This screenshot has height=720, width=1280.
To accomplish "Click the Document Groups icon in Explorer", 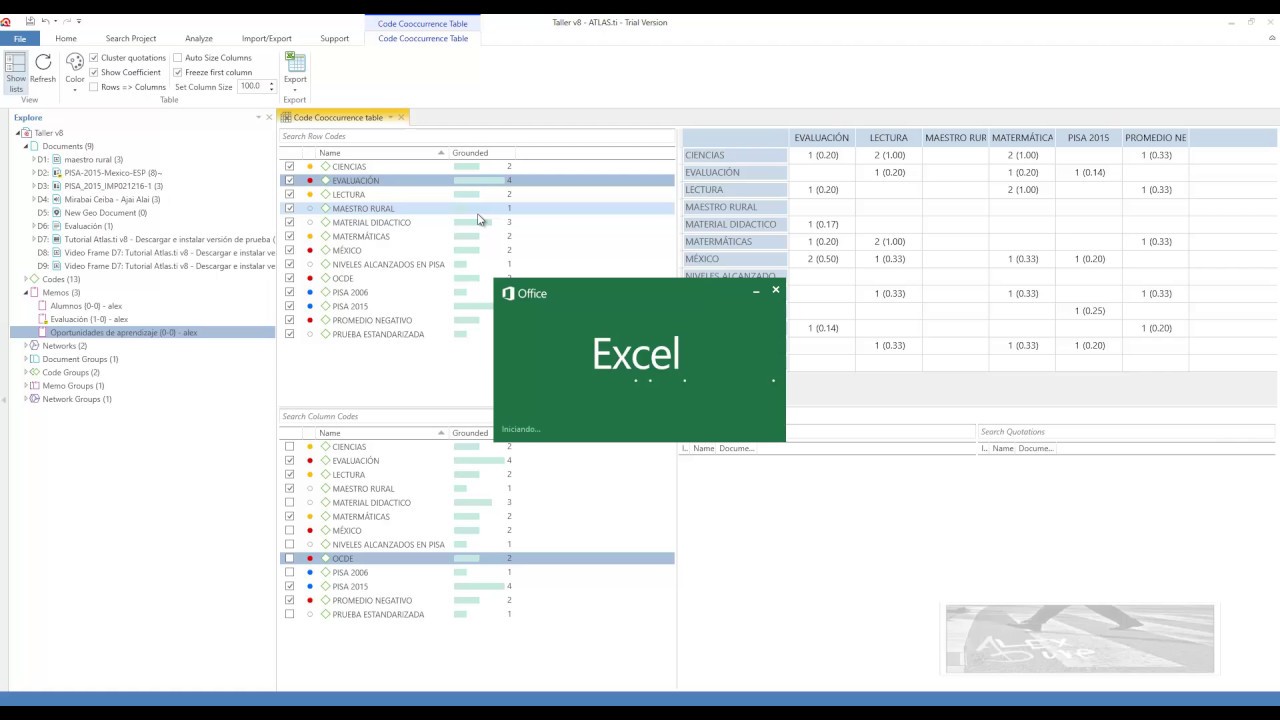I will [35, 359].
